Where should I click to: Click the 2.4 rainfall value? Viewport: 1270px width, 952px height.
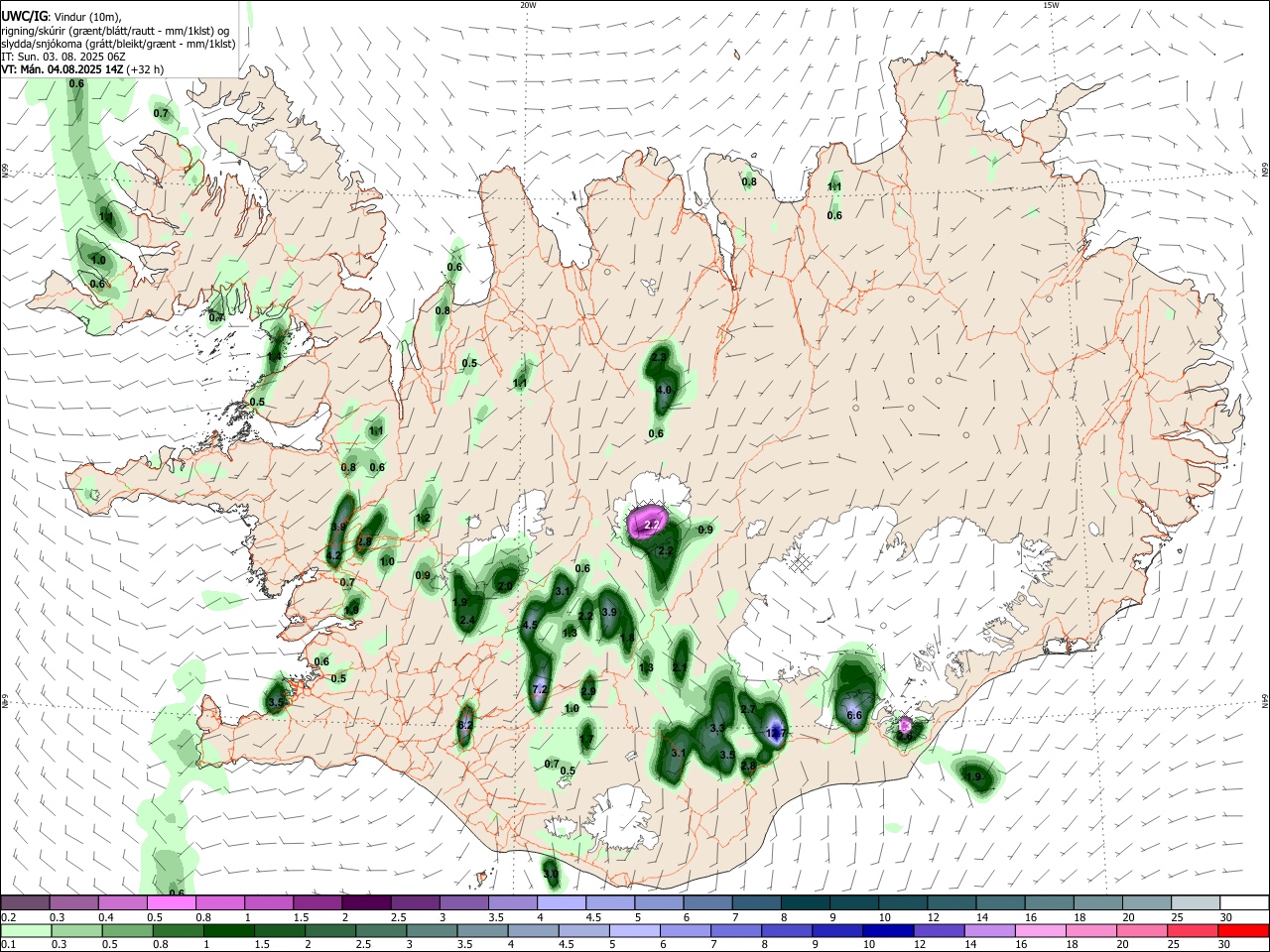tap(467, 621)
